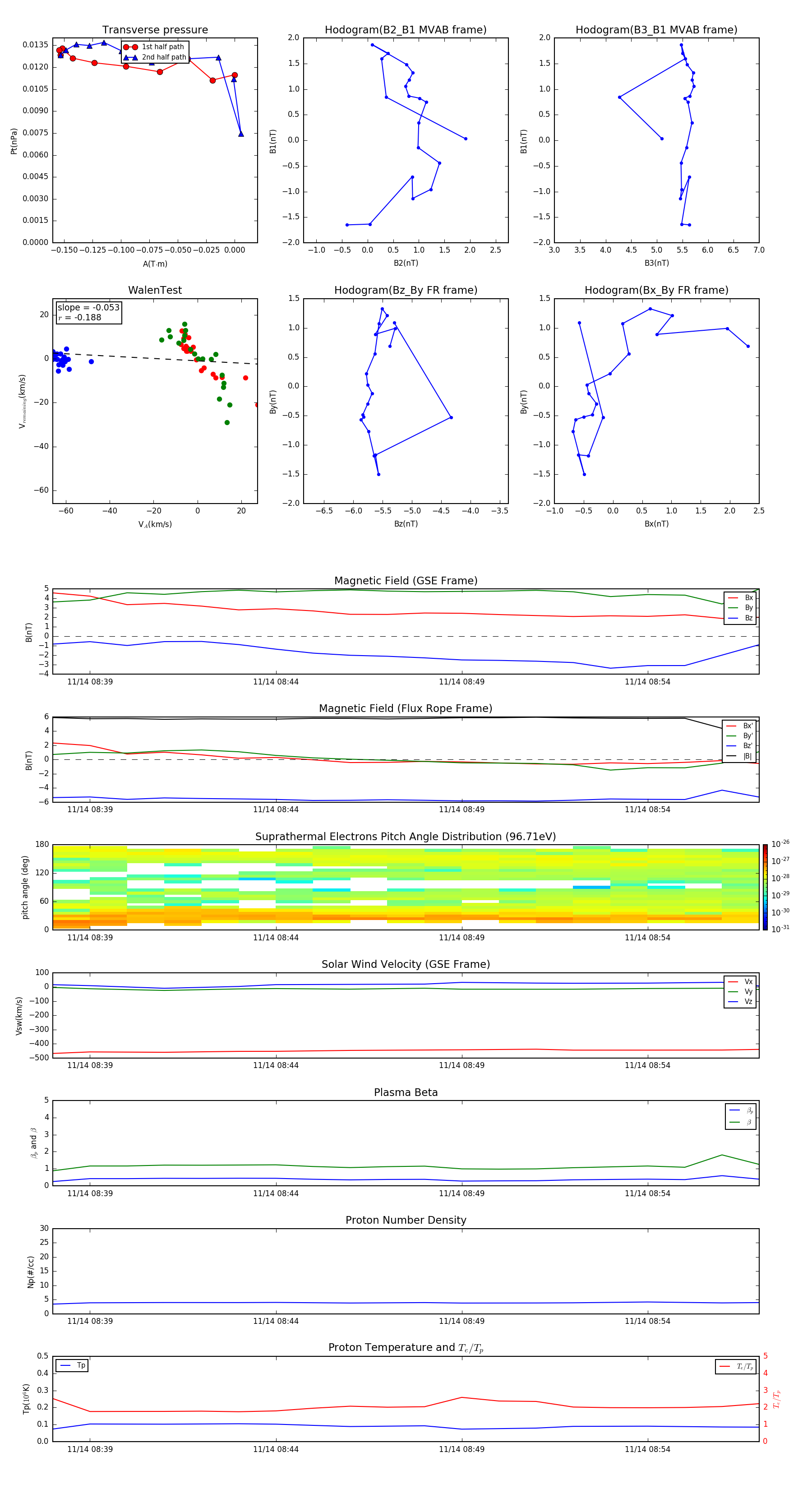This screenshot has width=812, height=1489.
Task: Click the 'VA(km/s)' x-axis label
Action: pos(155,524)
